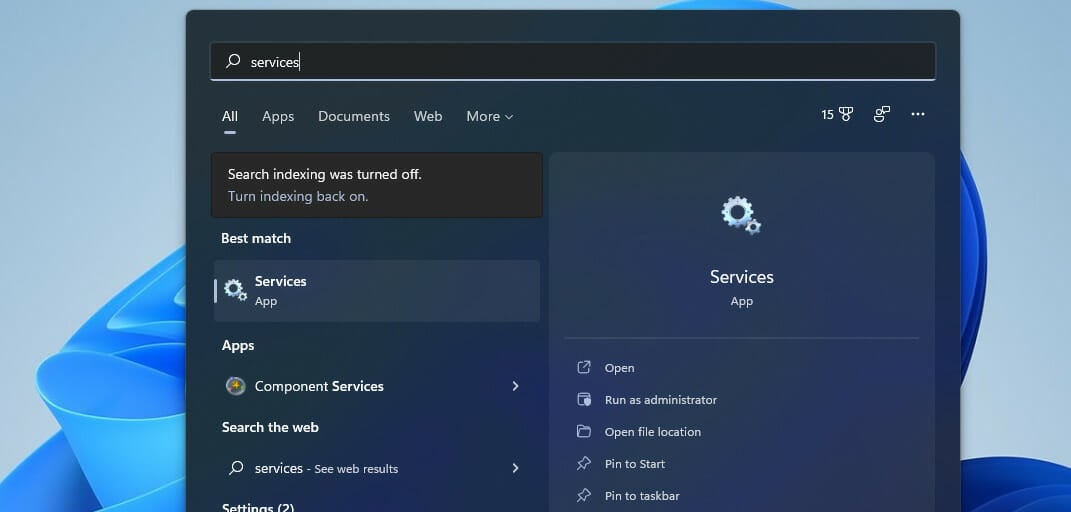This screenshot has height=512, width=1071.
Task: Switch to the Apps tab
Action: [278, 116]
